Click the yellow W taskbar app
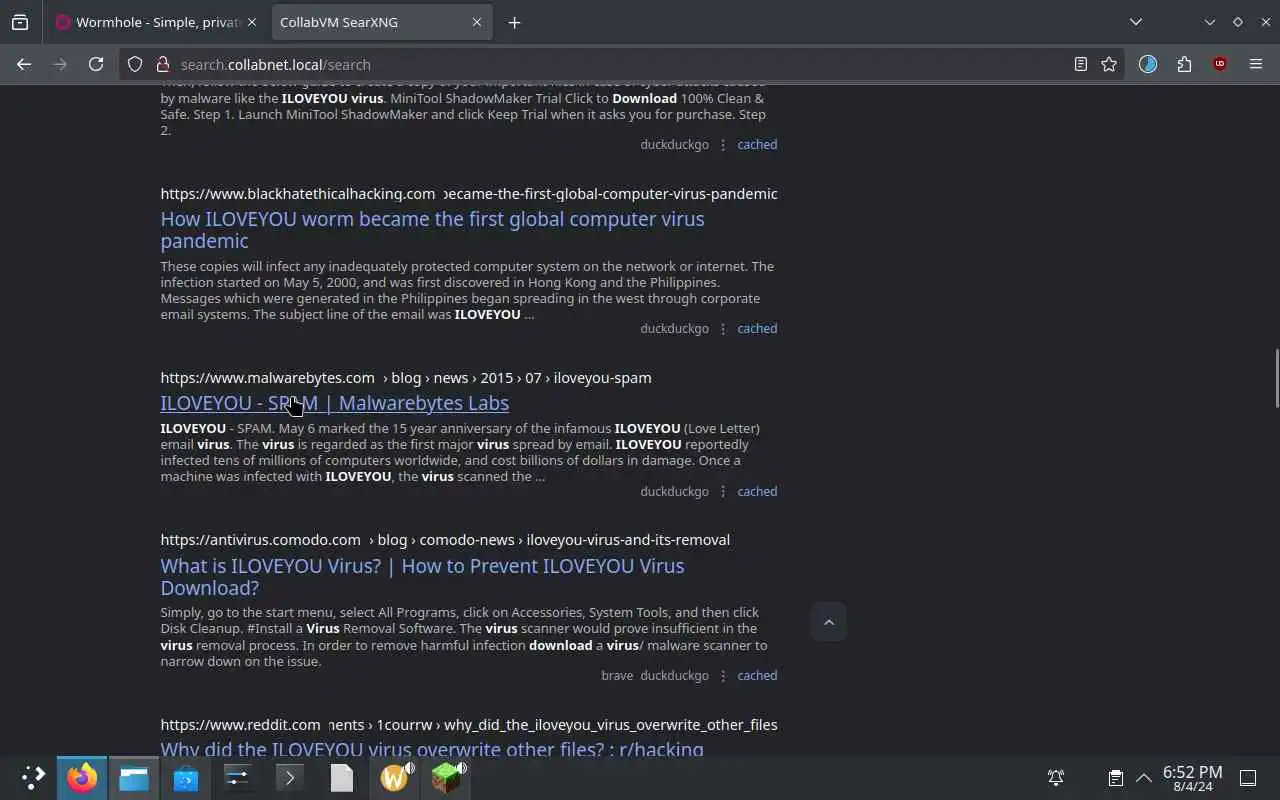1280x800 pixels. pyautogui.click(x=395, y=777)
